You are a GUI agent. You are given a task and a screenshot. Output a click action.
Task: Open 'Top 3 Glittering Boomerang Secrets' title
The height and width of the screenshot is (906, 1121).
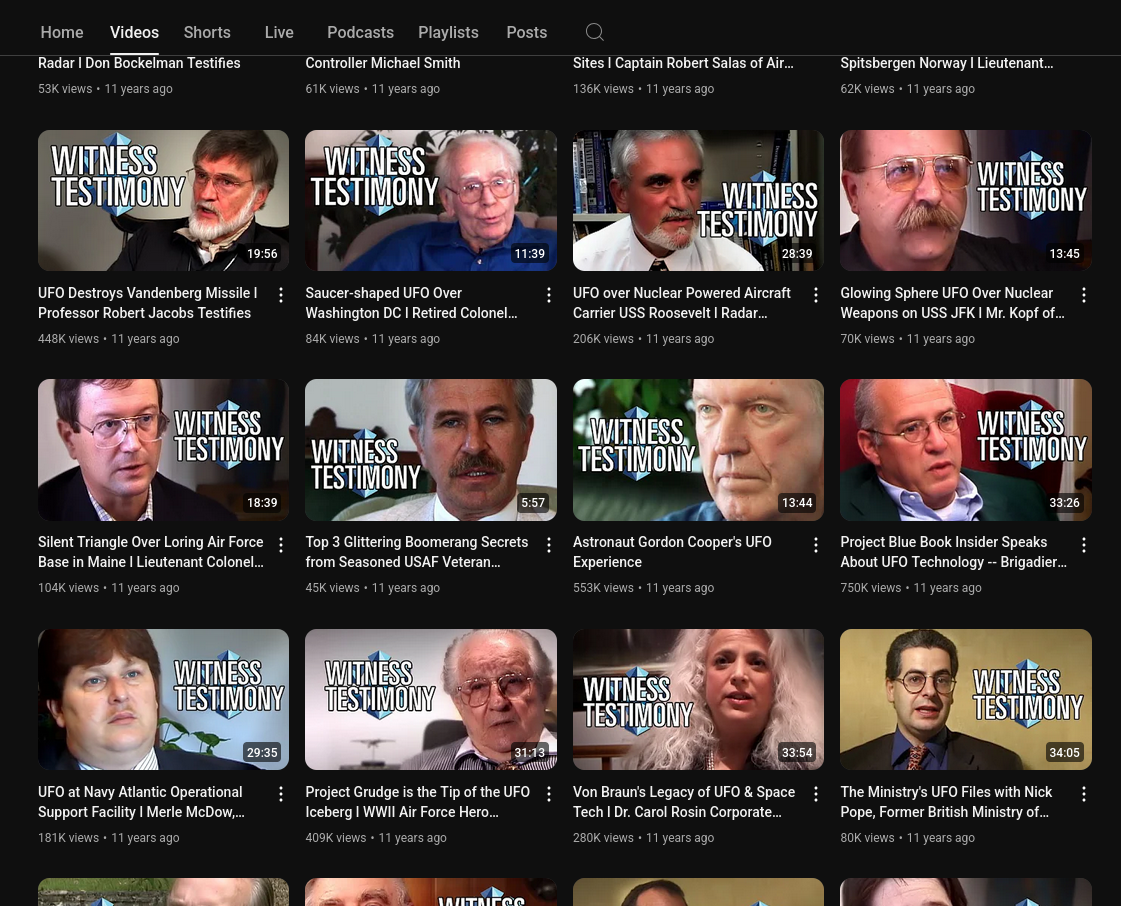(x=417, y=552)
